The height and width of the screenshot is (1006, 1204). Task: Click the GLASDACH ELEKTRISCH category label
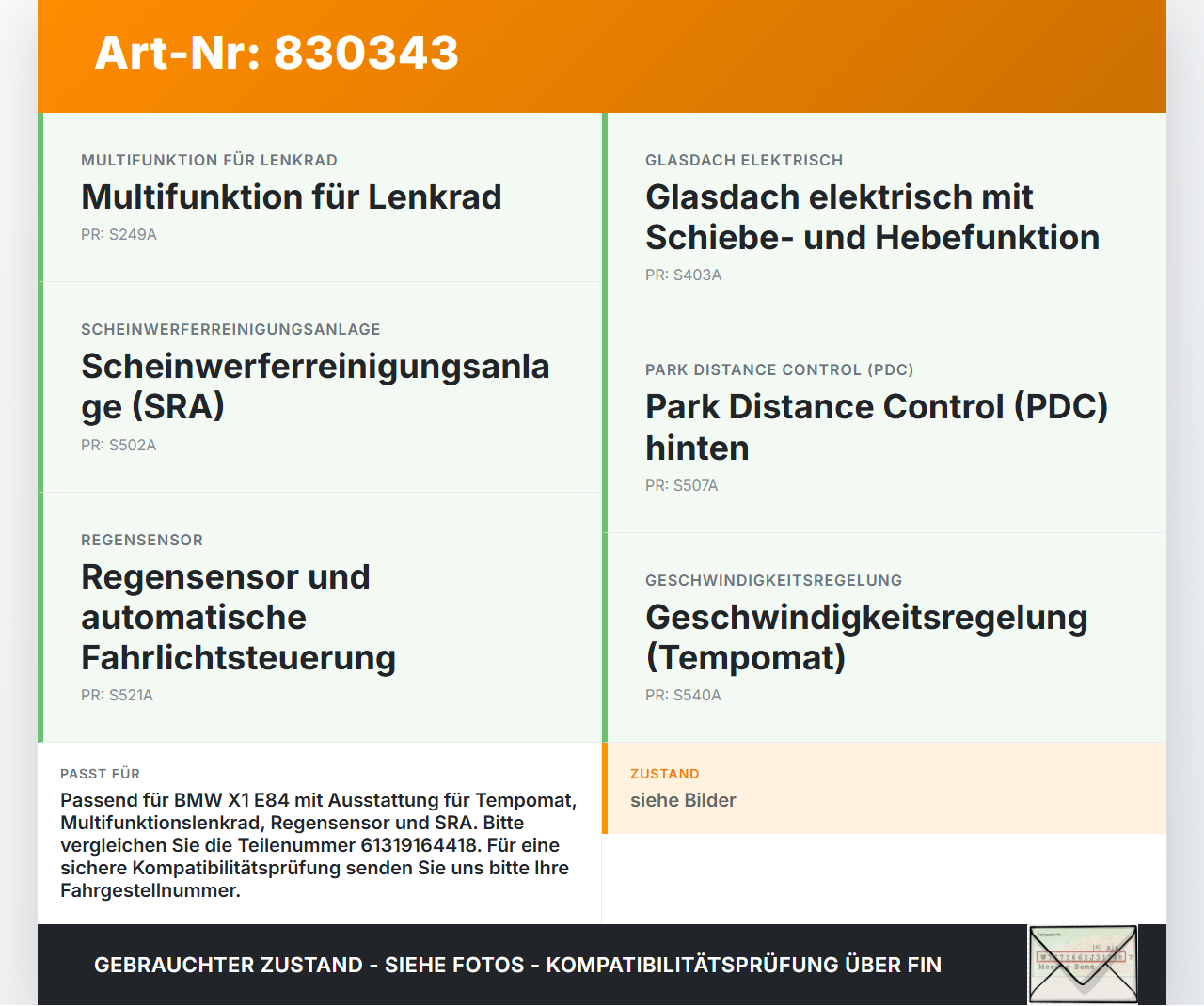click(744, 161)
